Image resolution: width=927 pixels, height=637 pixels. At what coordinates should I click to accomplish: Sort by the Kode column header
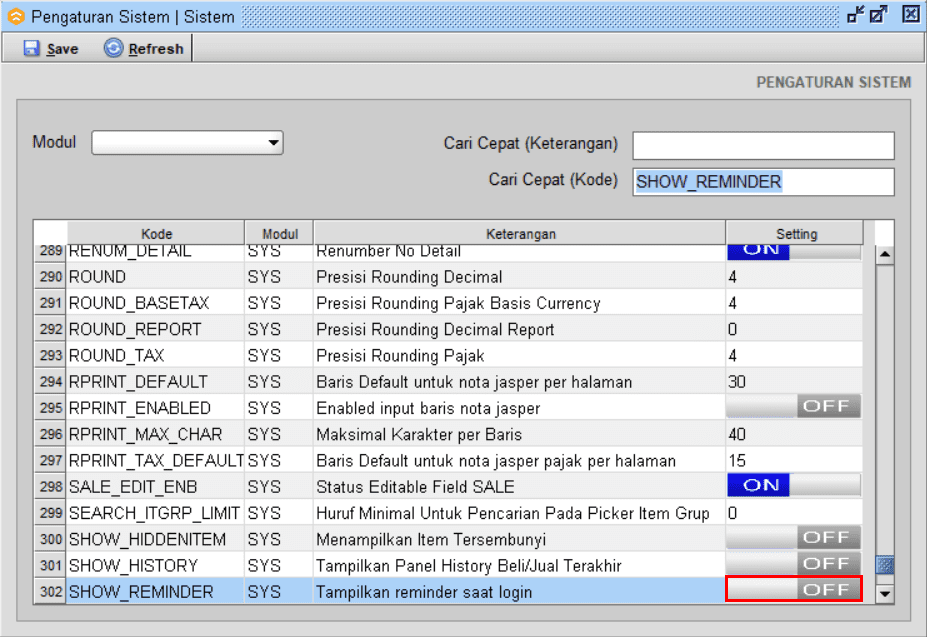coord(156,234)
